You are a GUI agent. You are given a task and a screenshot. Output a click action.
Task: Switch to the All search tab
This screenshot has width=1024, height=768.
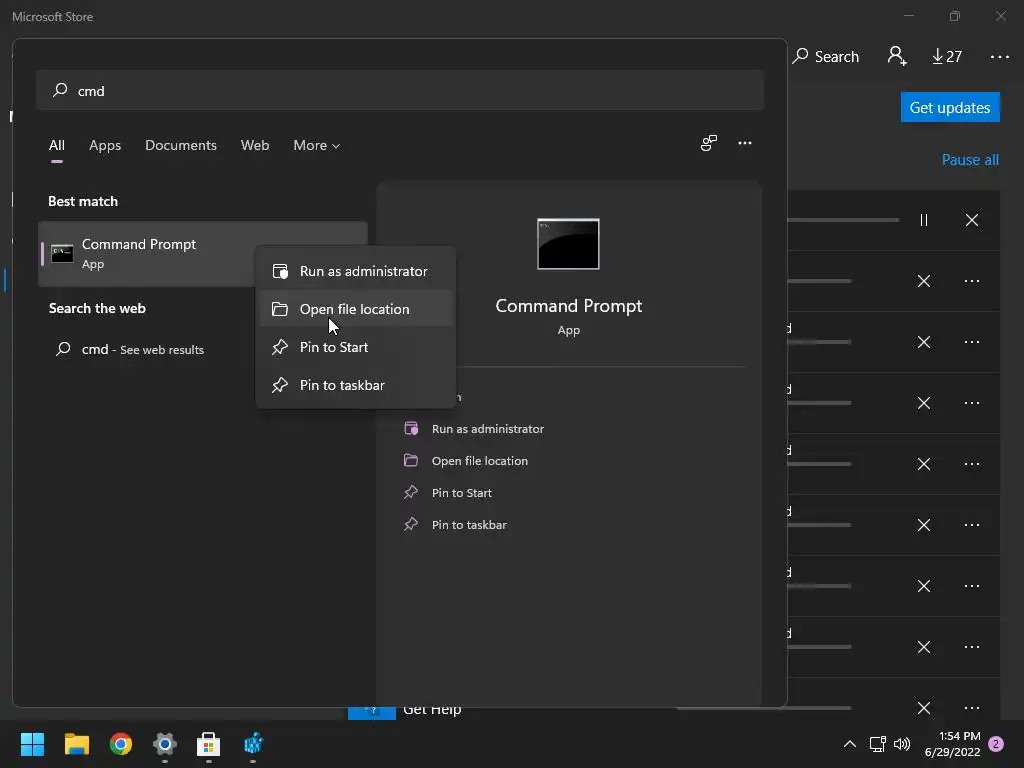coord(57,145)
